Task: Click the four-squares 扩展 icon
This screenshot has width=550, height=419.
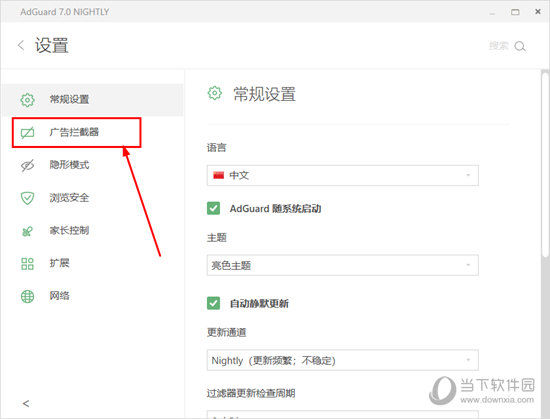Action: (x=27, y=264)
